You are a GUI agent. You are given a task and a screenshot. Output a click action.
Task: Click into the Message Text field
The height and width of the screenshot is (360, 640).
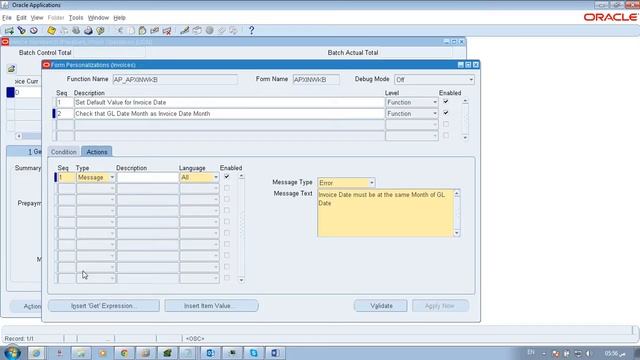(385, 213)
